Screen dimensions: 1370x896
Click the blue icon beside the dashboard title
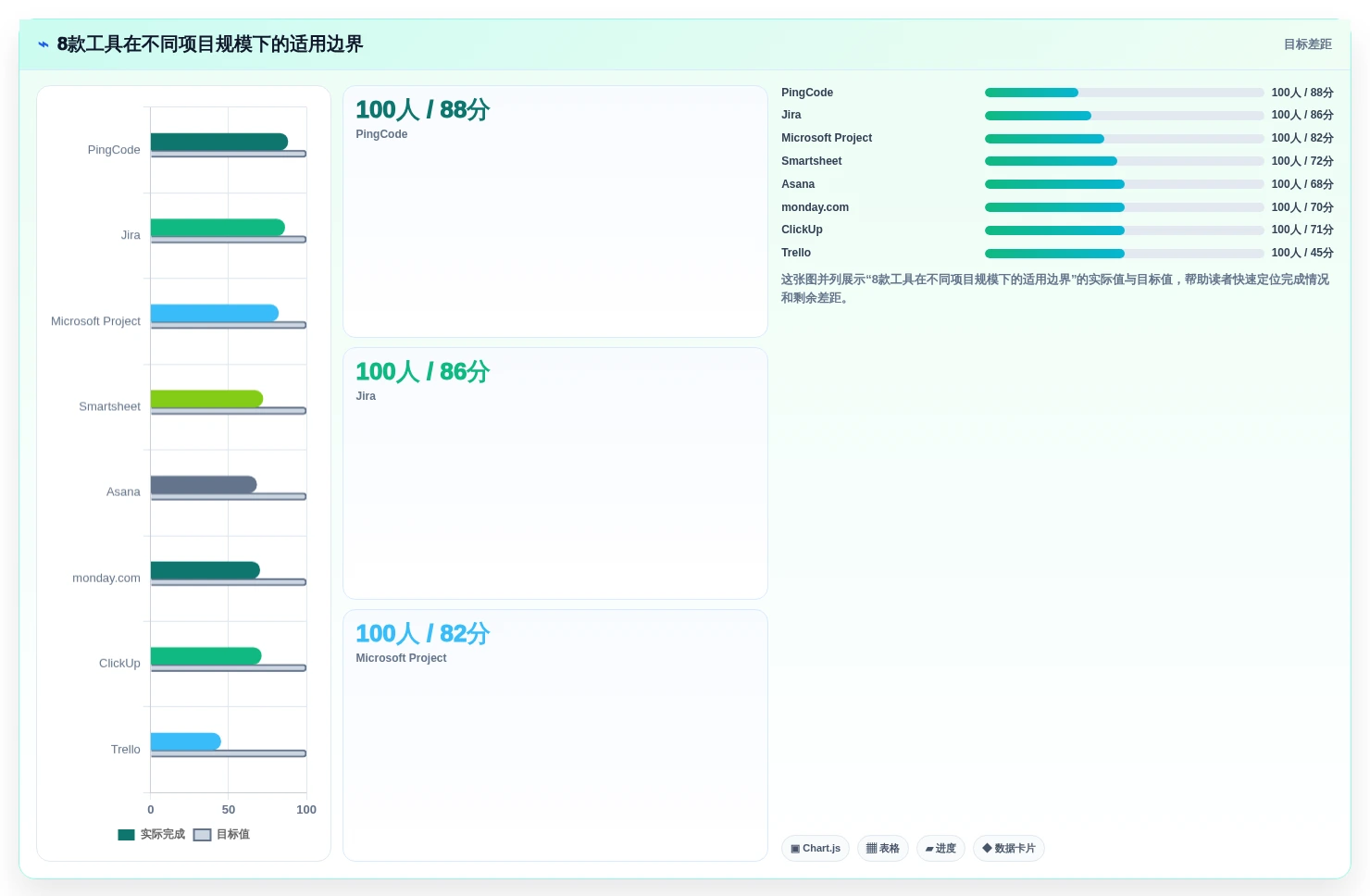coord(43,44)
